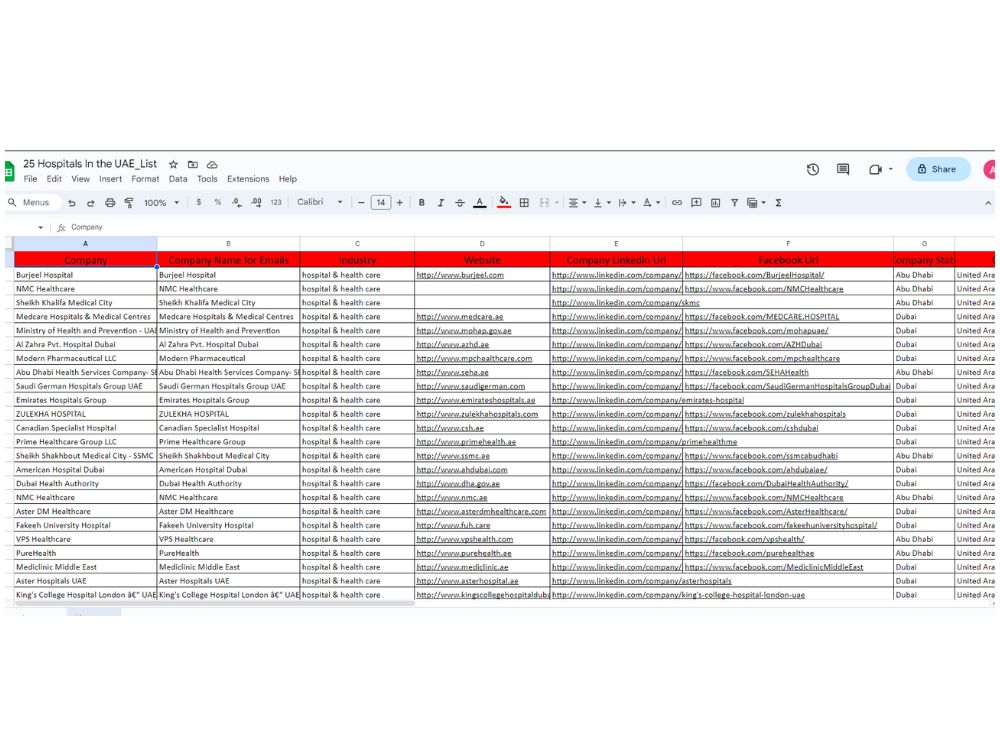Open the Format menu
Screen dimensions: 1000x750
click(x=145, y=179)
